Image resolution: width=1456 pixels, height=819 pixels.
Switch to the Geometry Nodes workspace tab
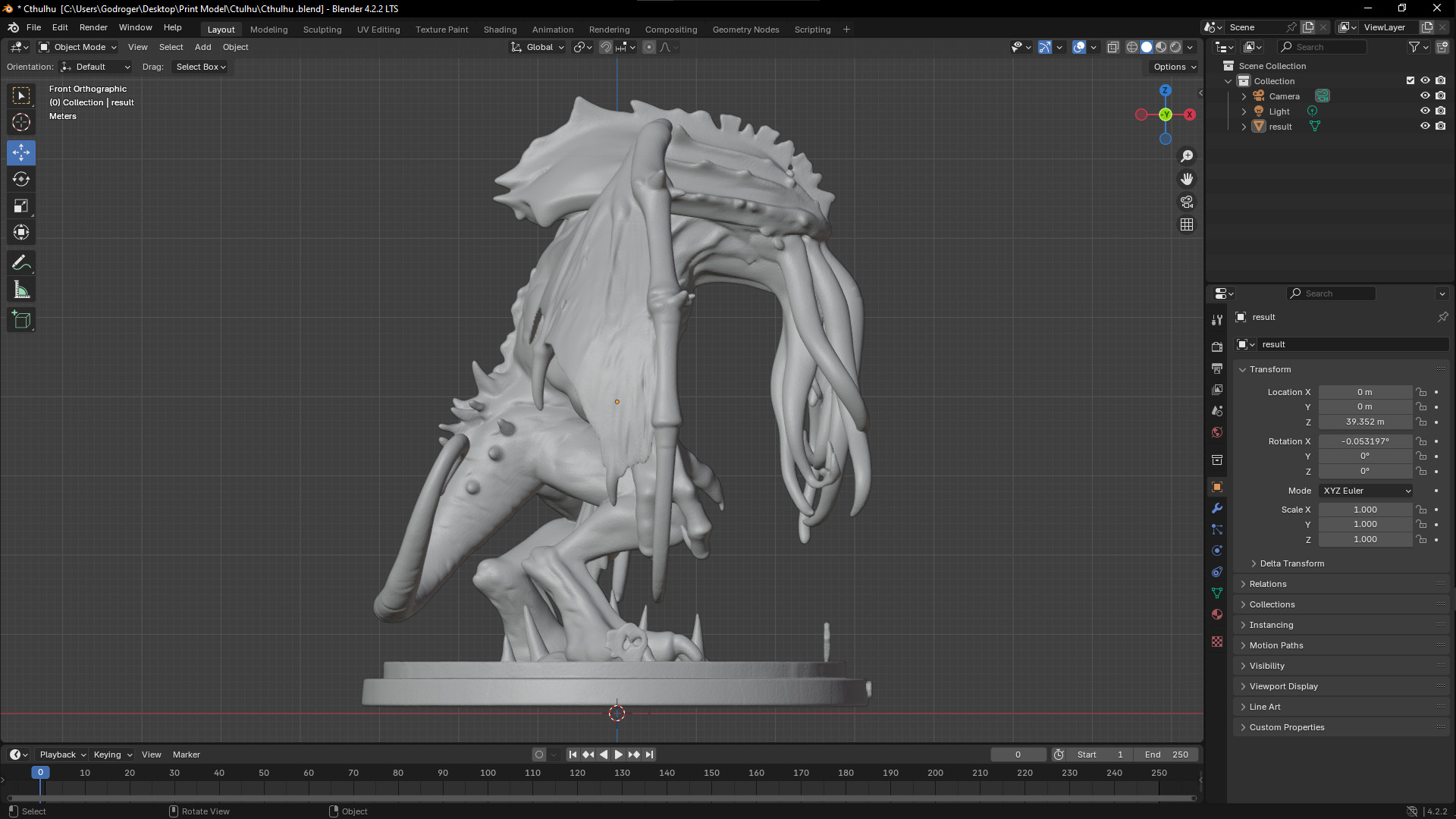click(745, 30)
